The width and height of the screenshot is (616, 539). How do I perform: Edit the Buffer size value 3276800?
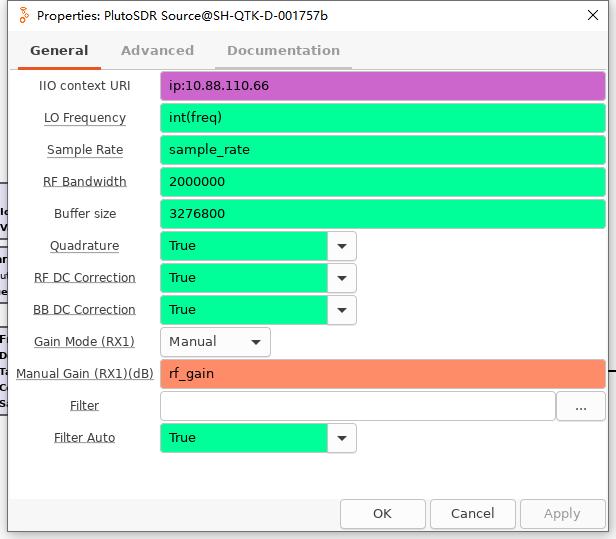pyautogui.click(x=383, y=214)
